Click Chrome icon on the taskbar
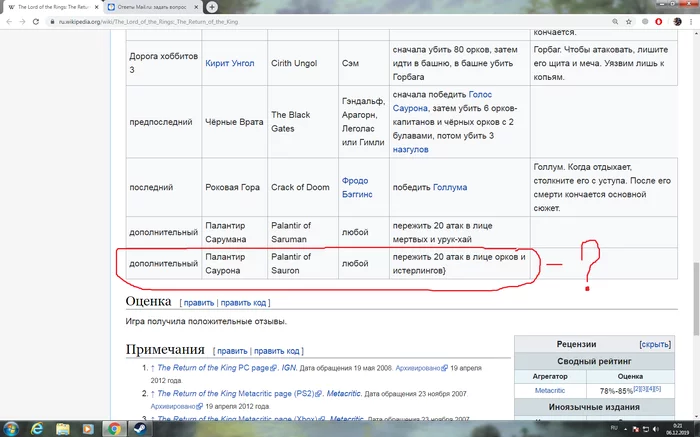 (114, 429)
